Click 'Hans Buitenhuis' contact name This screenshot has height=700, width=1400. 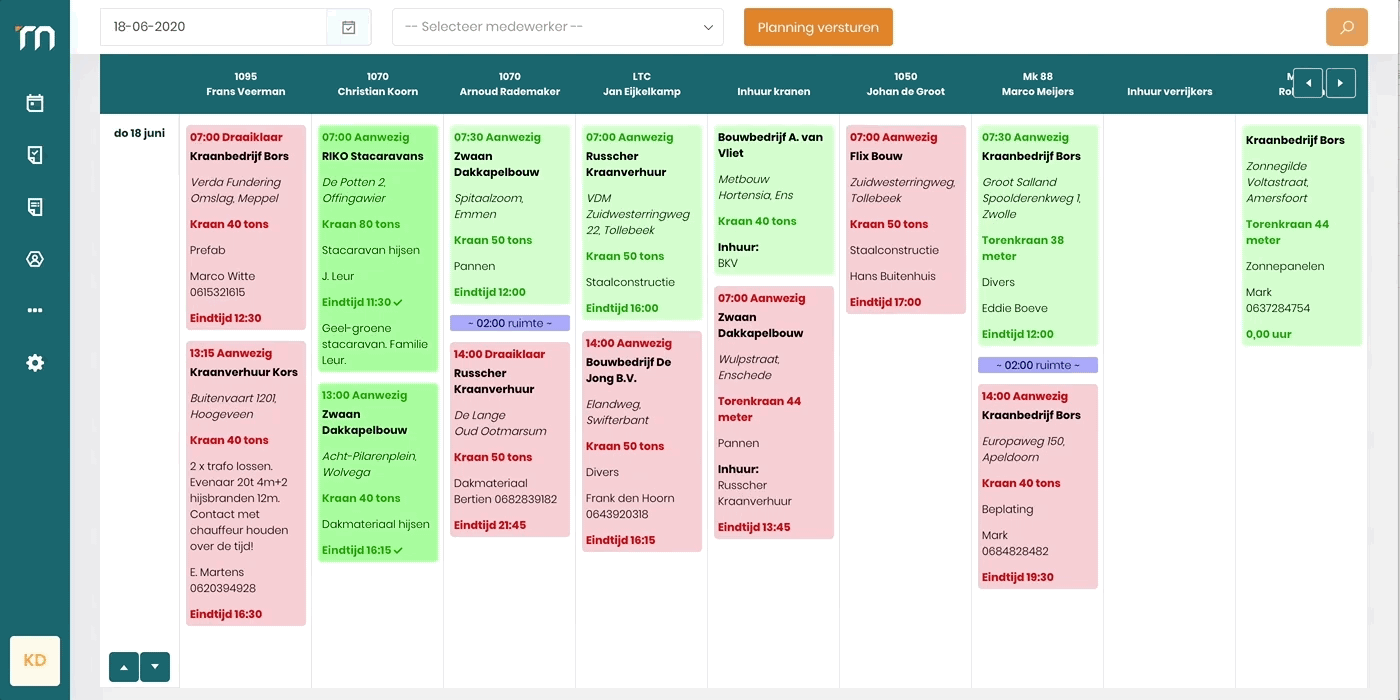[893, 276]
